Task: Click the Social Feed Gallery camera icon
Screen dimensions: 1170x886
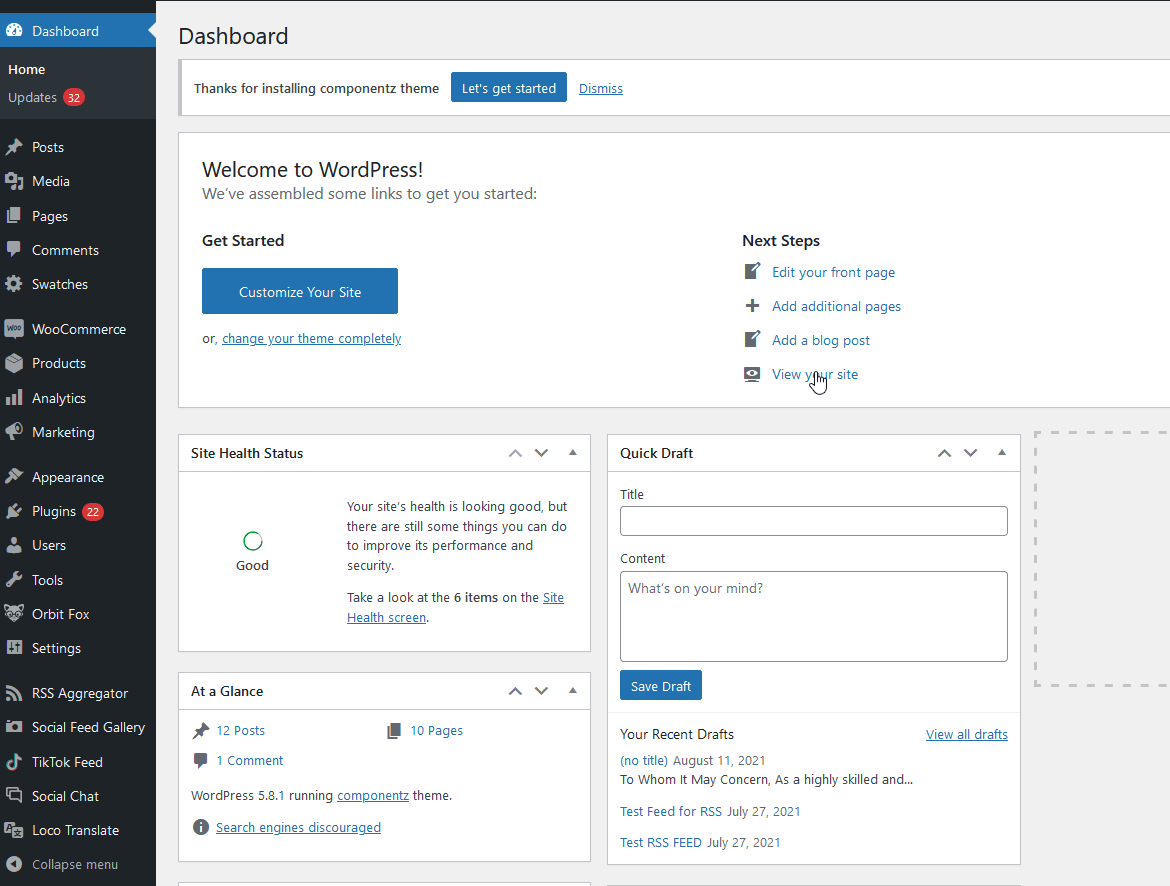Action: click(14, 727)
